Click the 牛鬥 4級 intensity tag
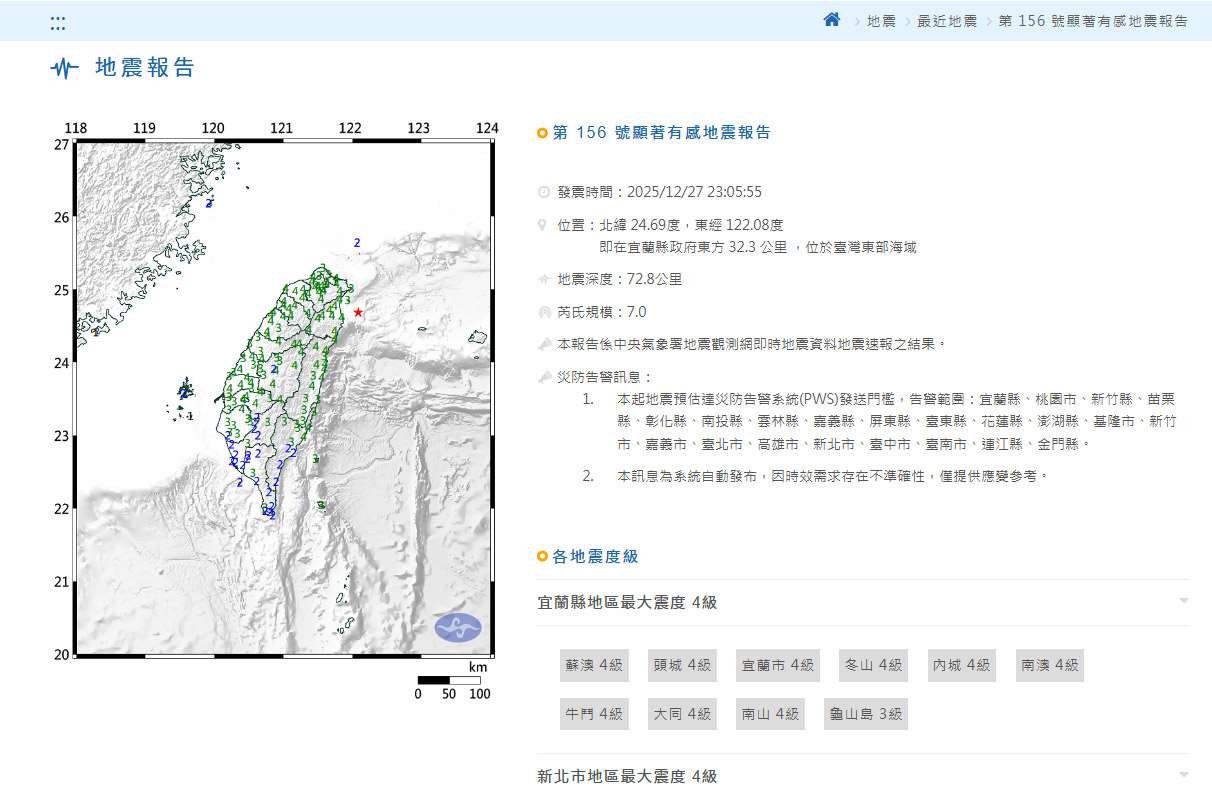The image size is (1212, 795). [x=594, y=714]
